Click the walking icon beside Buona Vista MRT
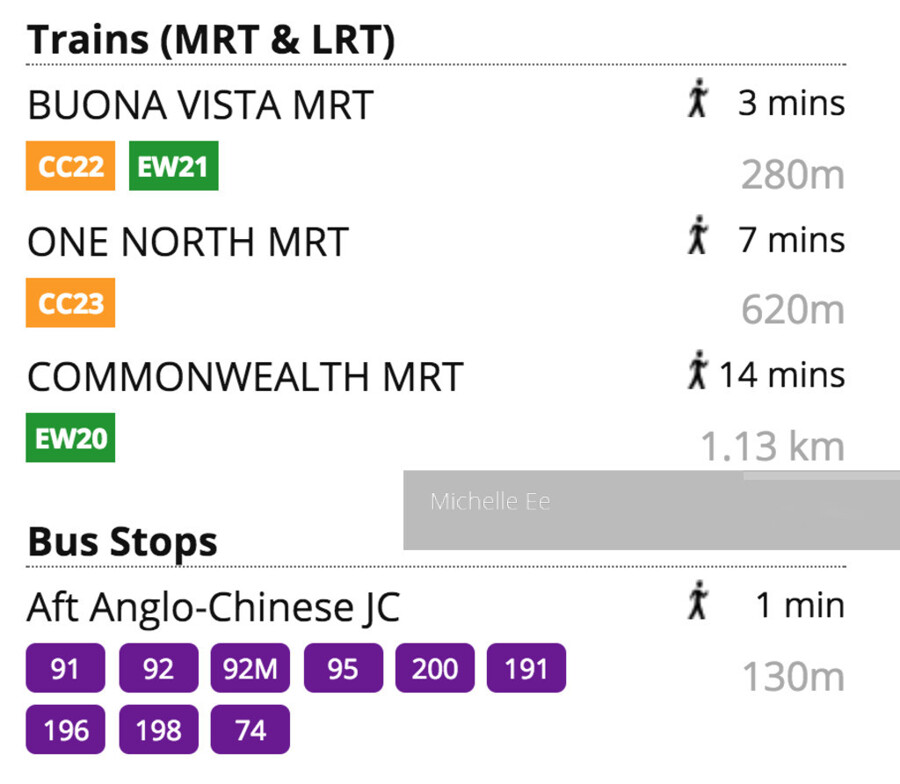The image size is (900, 784). click(698, 102)
